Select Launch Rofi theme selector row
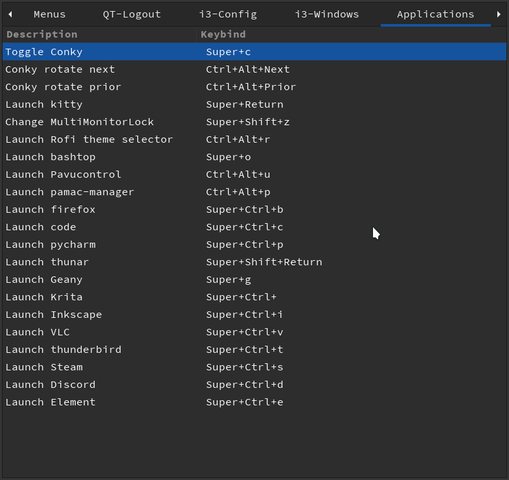 coord(254,139)
